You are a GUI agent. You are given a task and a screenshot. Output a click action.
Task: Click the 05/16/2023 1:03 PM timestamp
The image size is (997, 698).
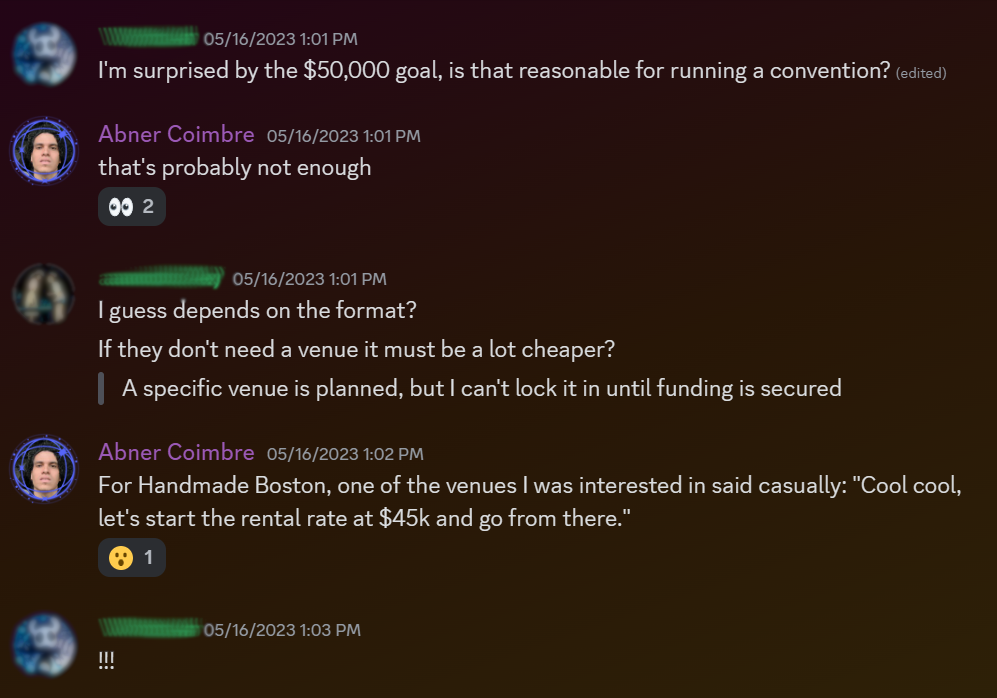click(282, 630)
